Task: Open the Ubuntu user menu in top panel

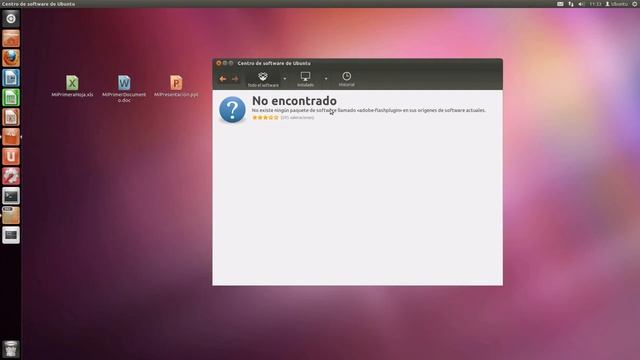Action: tap(616, 4)
